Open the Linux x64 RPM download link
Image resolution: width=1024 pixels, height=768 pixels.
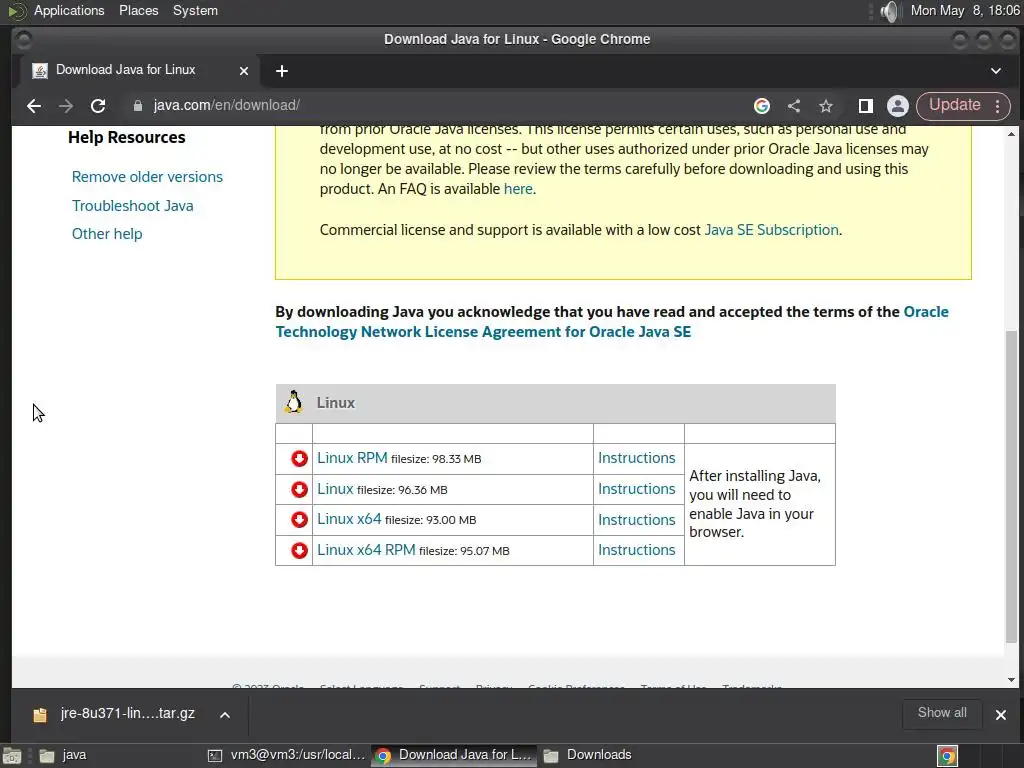click(x=366, y=550)
